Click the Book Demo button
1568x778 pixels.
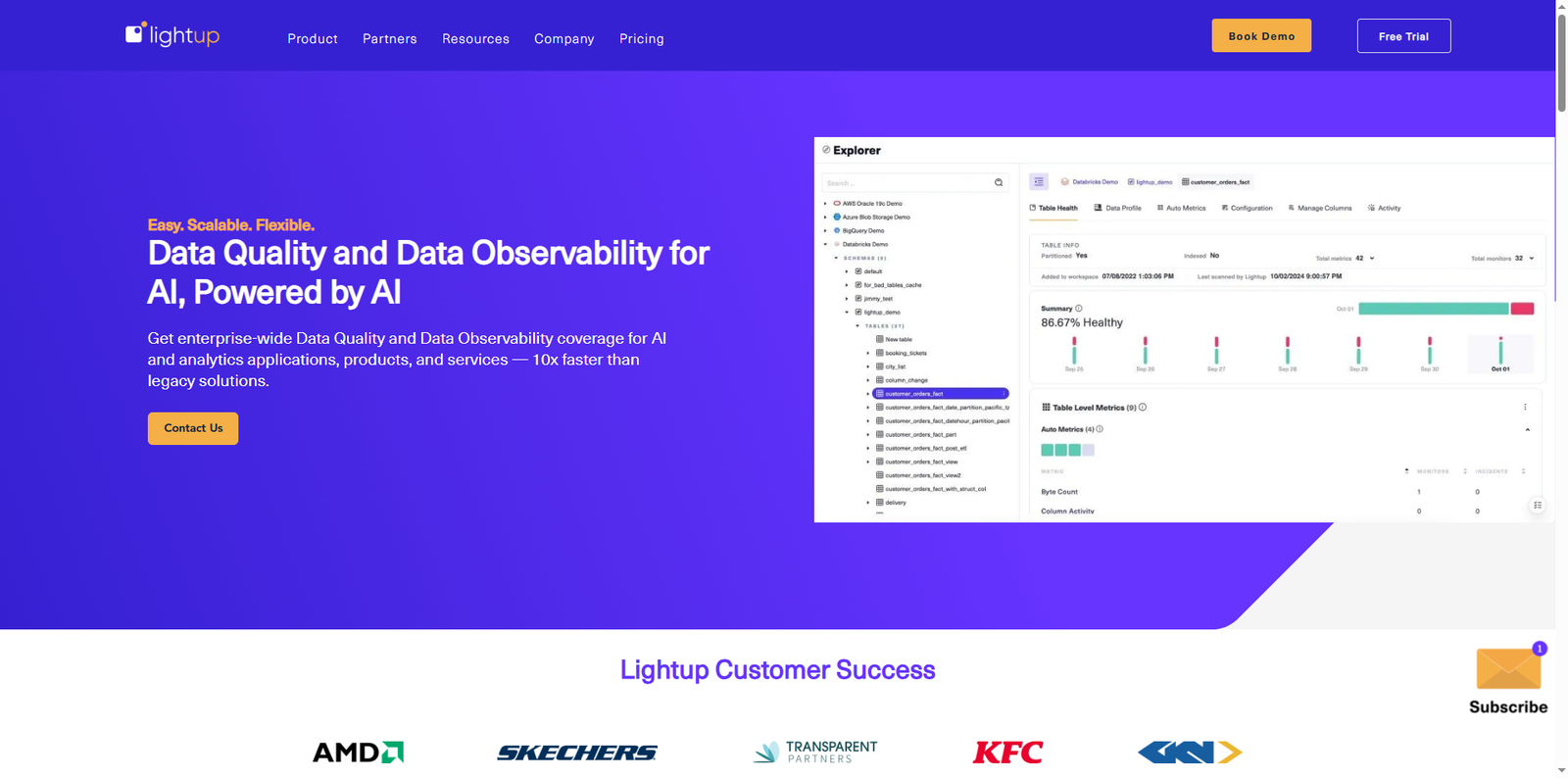pyautogui.click(x=1261, y=36)
